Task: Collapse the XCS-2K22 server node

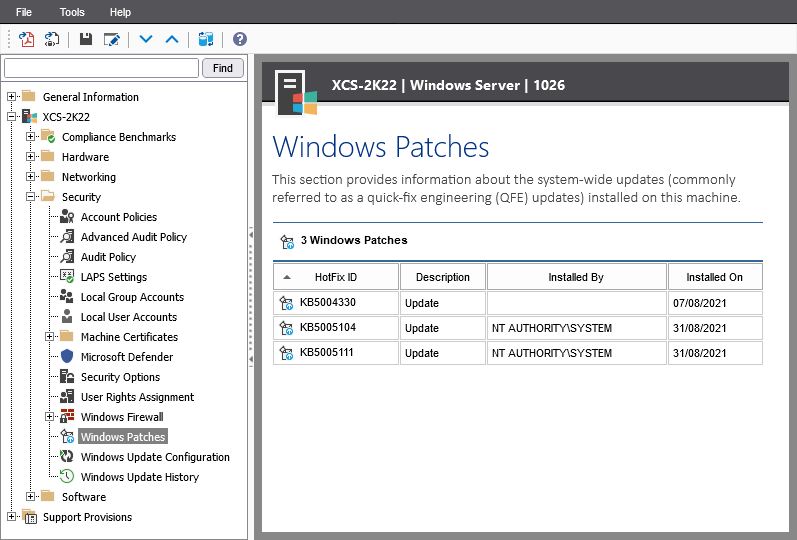Action: point(11,117)
